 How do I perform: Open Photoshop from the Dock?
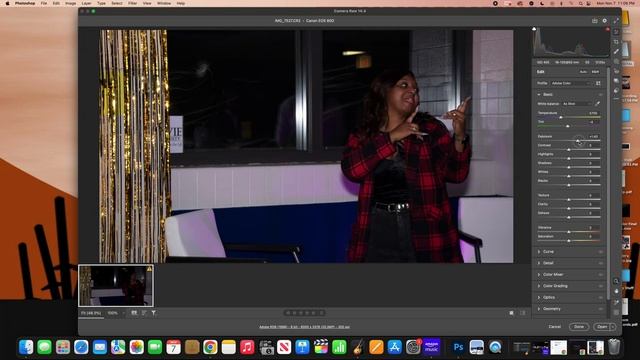tap(458, 347)
